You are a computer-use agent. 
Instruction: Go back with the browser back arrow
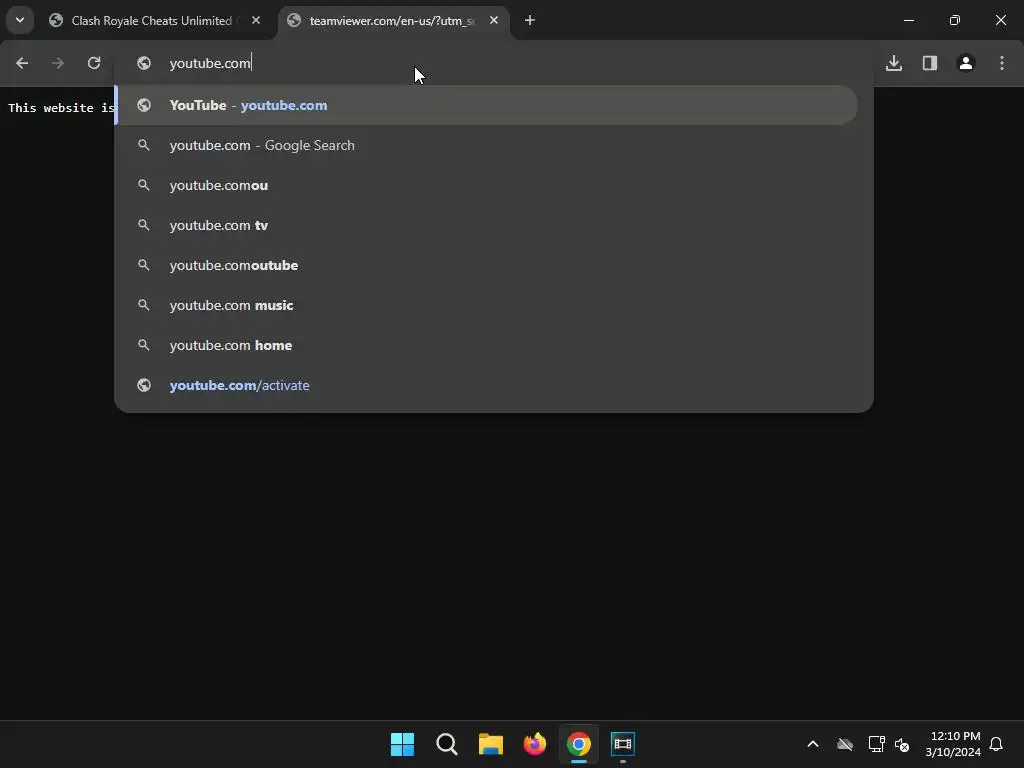22,63
